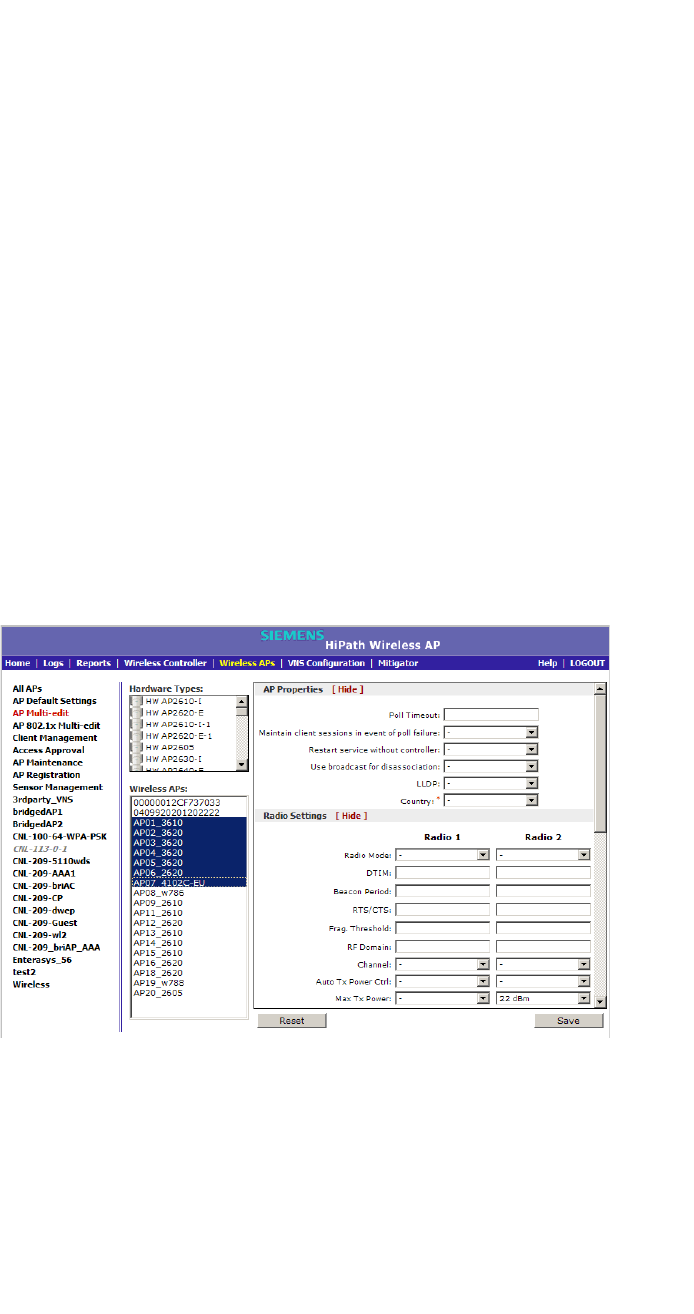Open AP 802.1x Multi-edit in the sidebar
This screenshot has height=1314, width=694.
[56, 725]
